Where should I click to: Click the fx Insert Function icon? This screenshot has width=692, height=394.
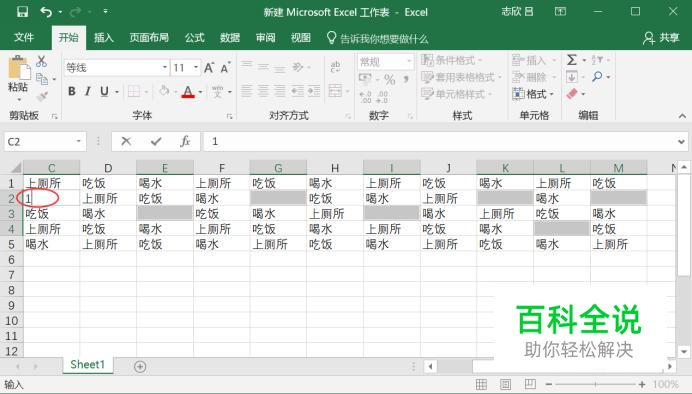click(185, 141)
